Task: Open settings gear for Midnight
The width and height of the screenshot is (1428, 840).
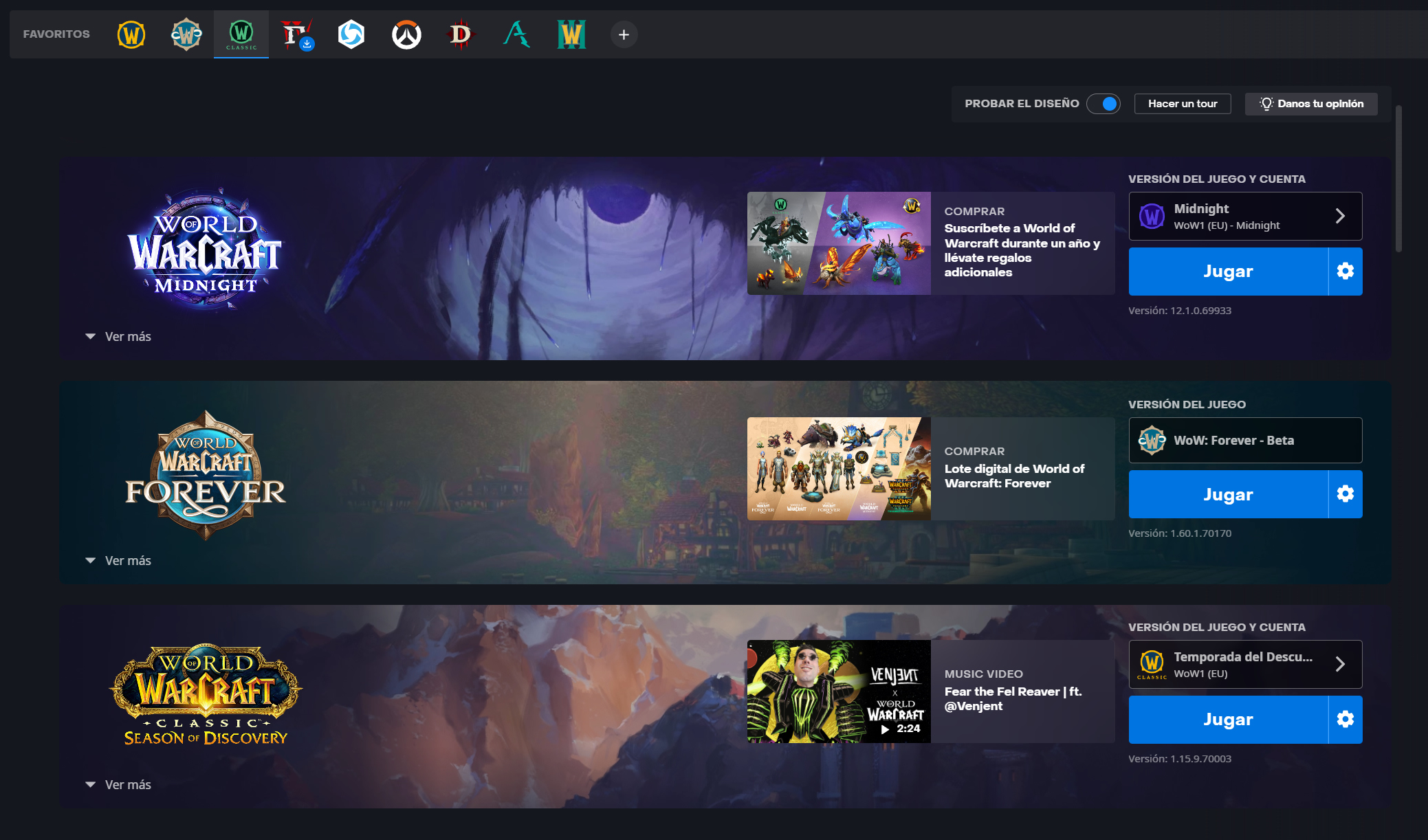Action: (1345, 272)
